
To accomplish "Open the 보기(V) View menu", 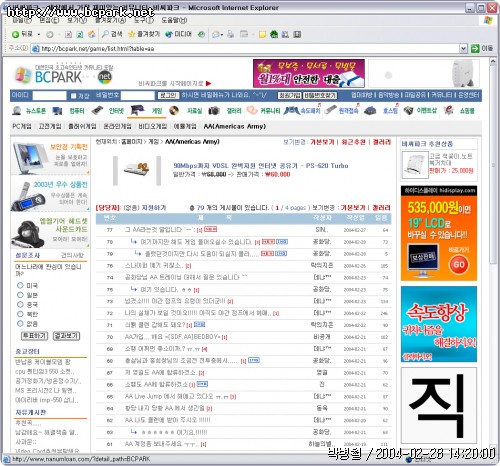I will pyautogui.click(x=77, y=20).
